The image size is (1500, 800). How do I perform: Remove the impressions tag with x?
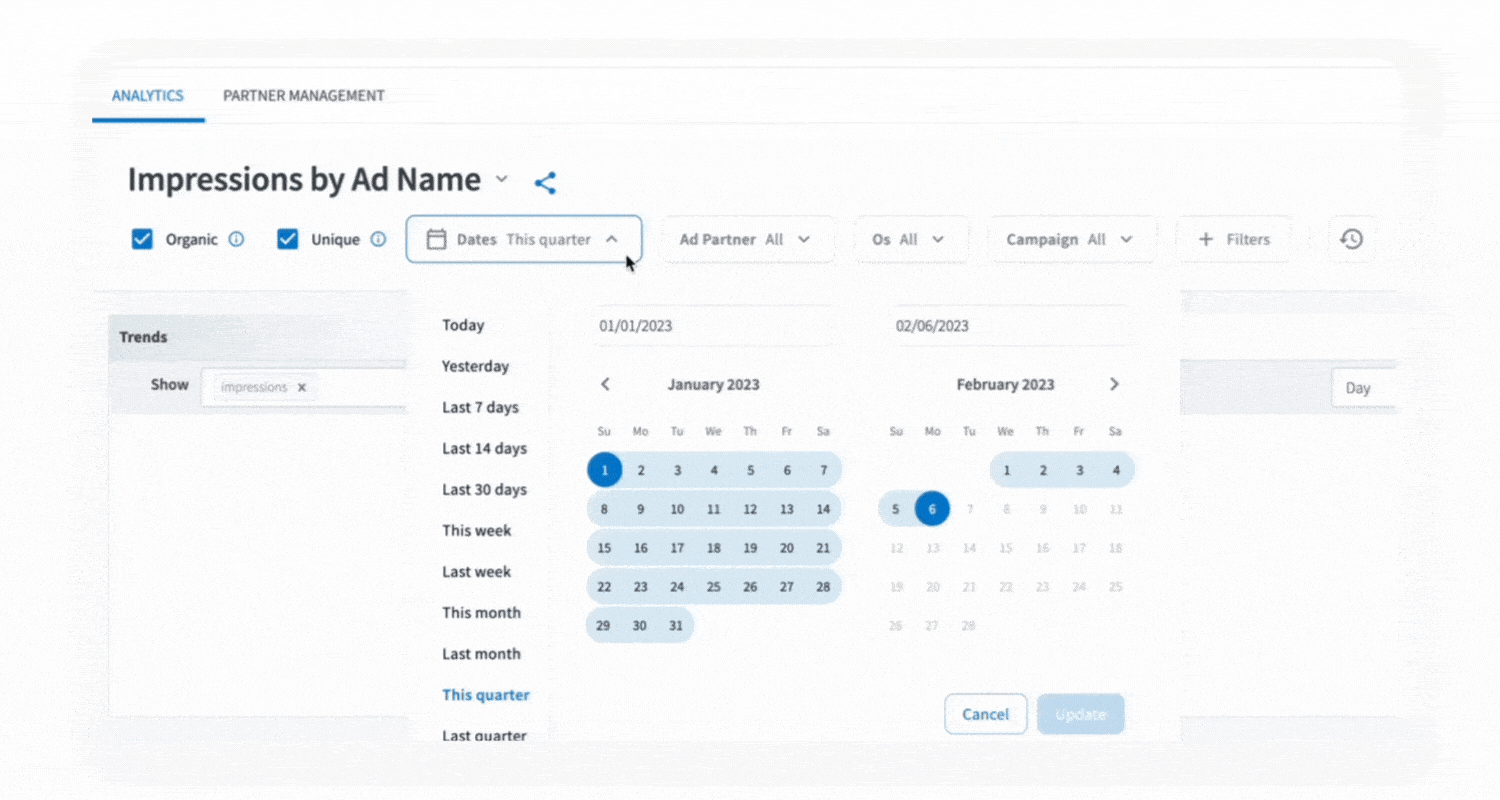(302, 387)
